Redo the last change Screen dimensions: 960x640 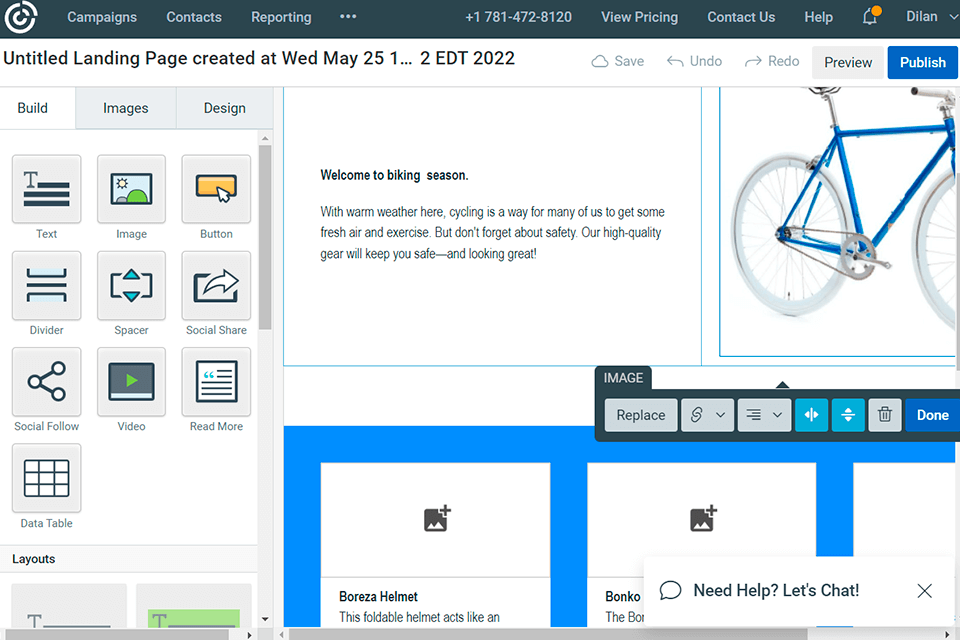772,61
